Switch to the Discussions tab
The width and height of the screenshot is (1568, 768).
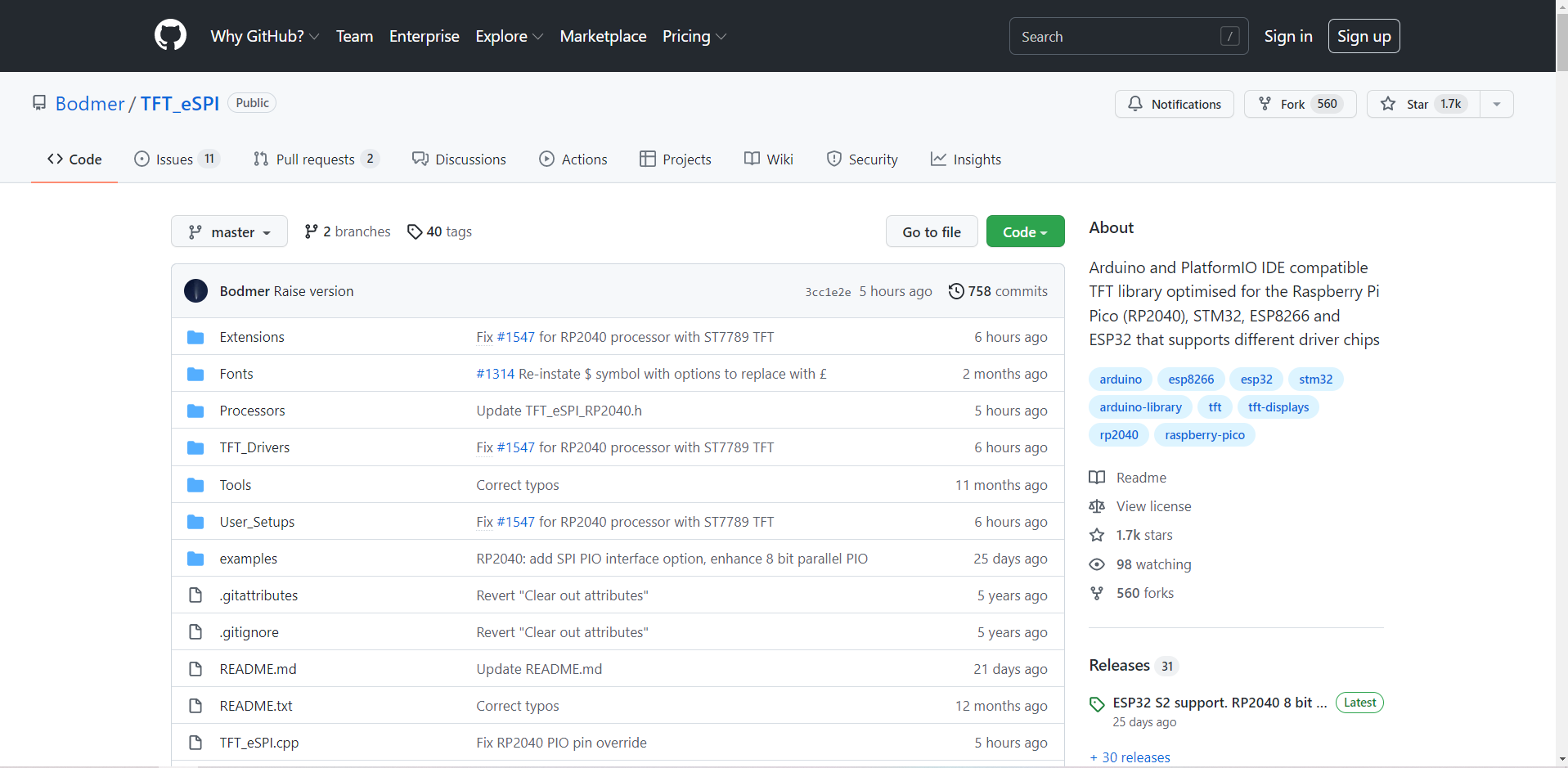(x=459, y=159)
